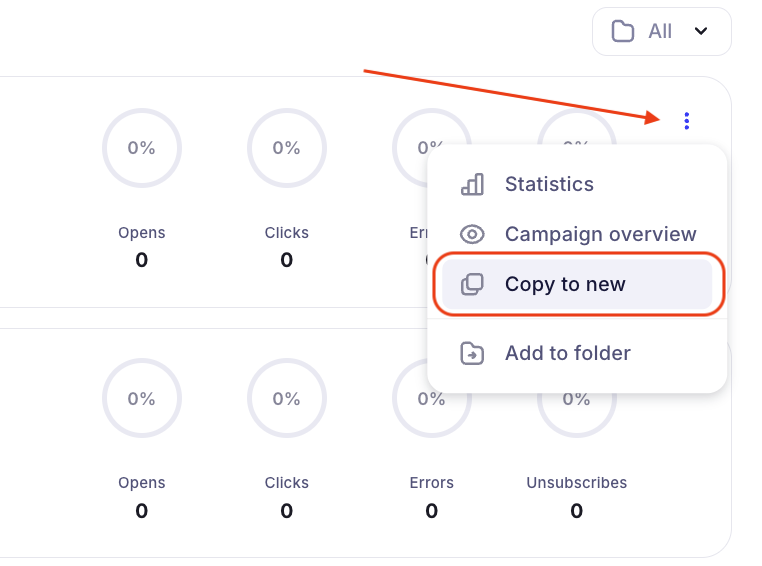Click the folder arrow icon beside Add to folder
The height and width of the screenshot is (566, 762).
click(x=472, y=353)
